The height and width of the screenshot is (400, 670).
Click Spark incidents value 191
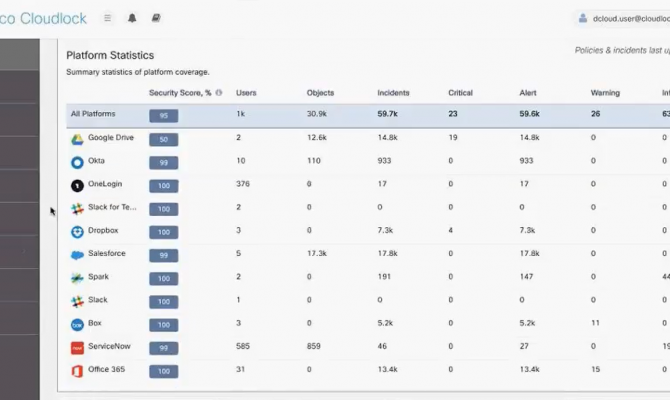click(x=384, y=276)
